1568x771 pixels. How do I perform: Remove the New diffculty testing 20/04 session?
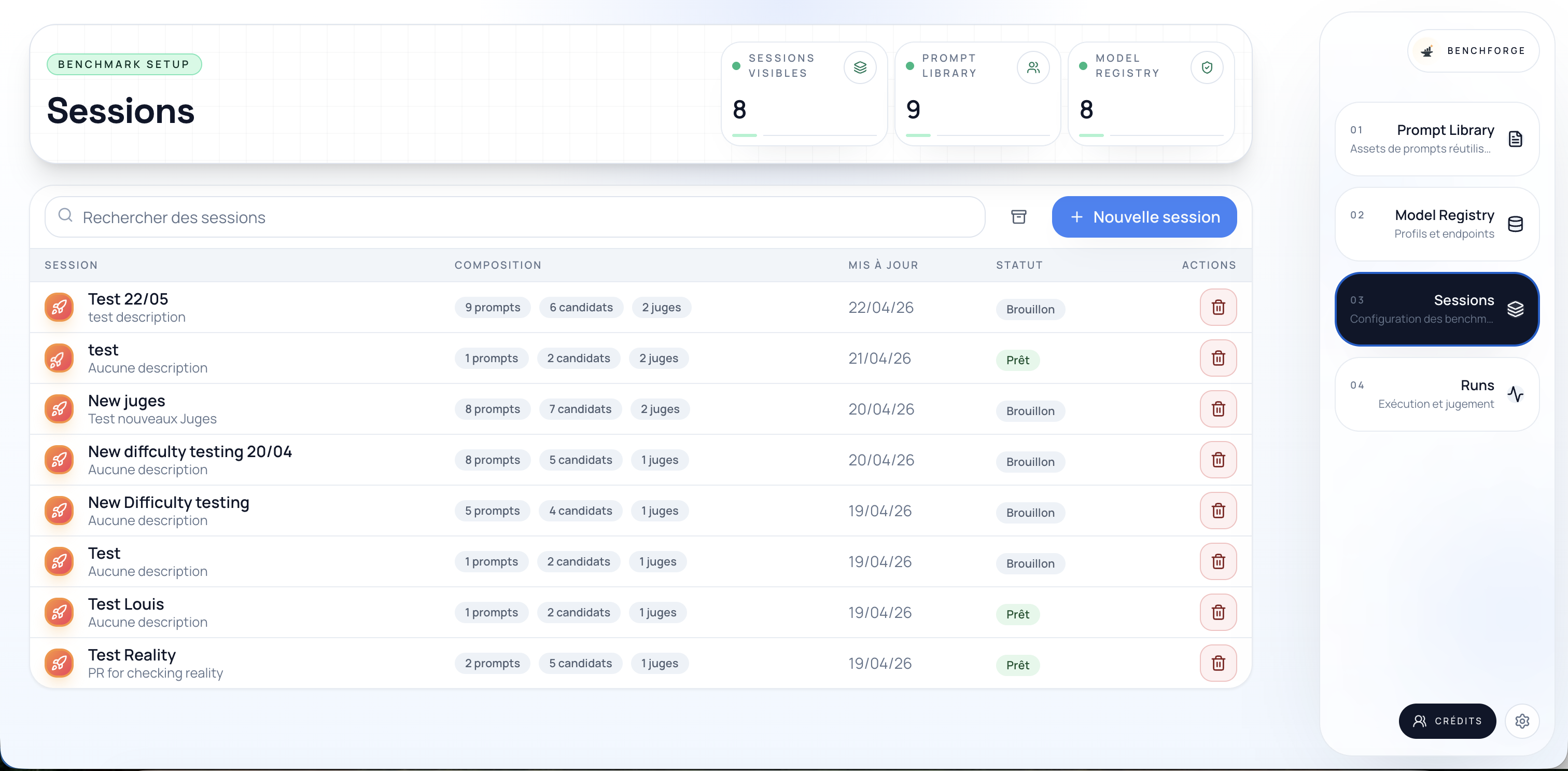pos(1218,460)
